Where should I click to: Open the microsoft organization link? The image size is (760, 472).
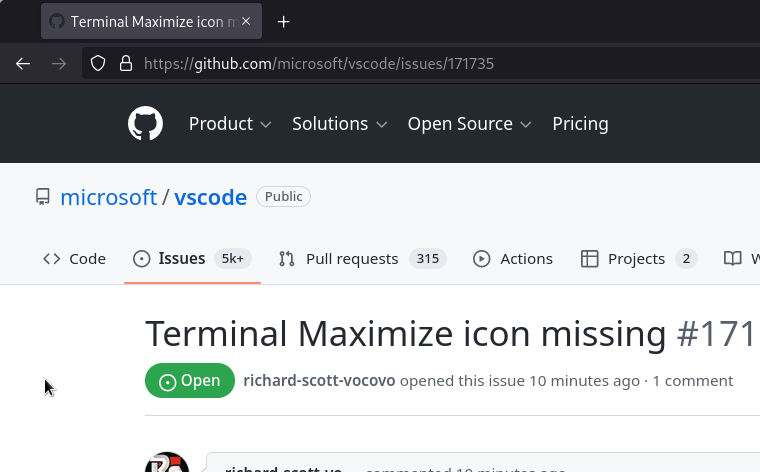click(x=109, y=197)
